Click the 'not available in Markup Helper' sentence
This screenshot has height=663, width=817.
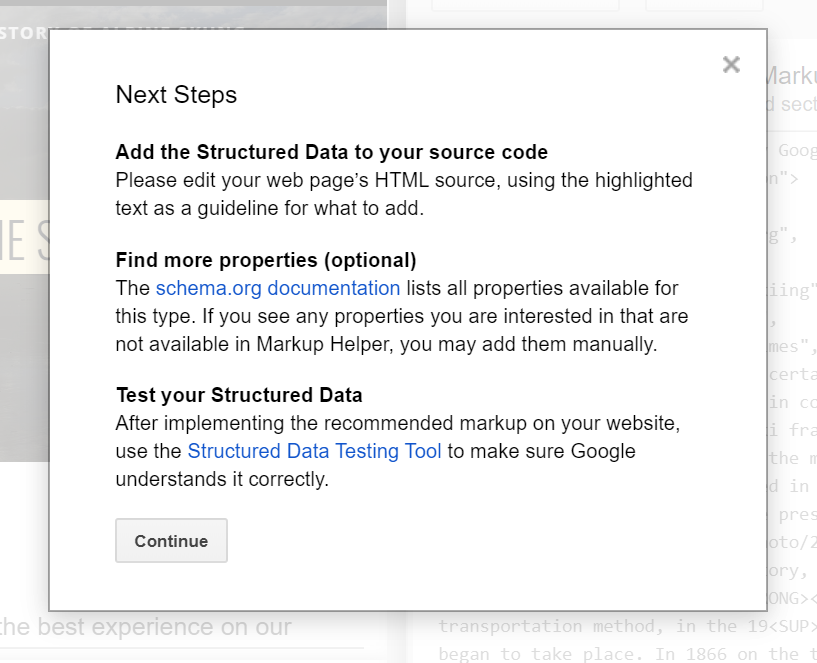[386, 344]
